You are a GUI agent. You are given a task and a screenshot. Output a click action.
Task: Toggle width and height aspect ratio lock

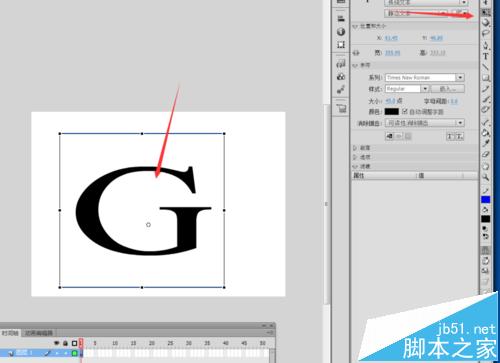356,53
